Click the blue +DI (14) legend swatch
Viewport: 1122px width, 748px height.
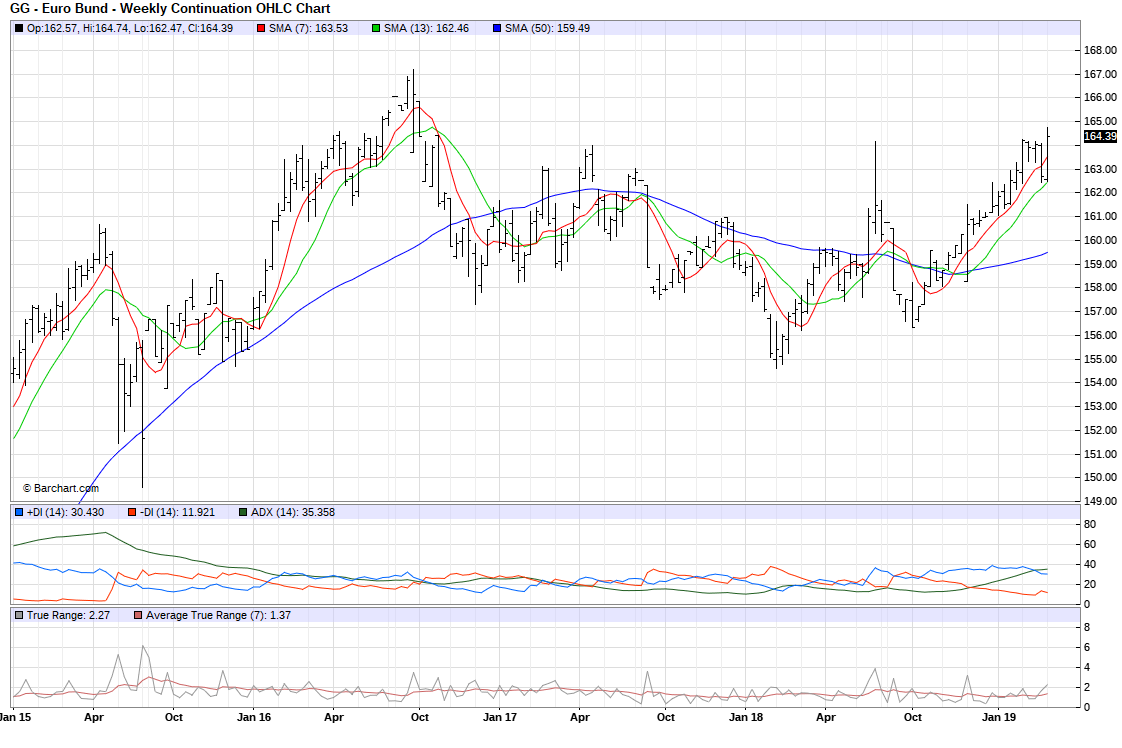pyautogui.click(x=19, y=512)
